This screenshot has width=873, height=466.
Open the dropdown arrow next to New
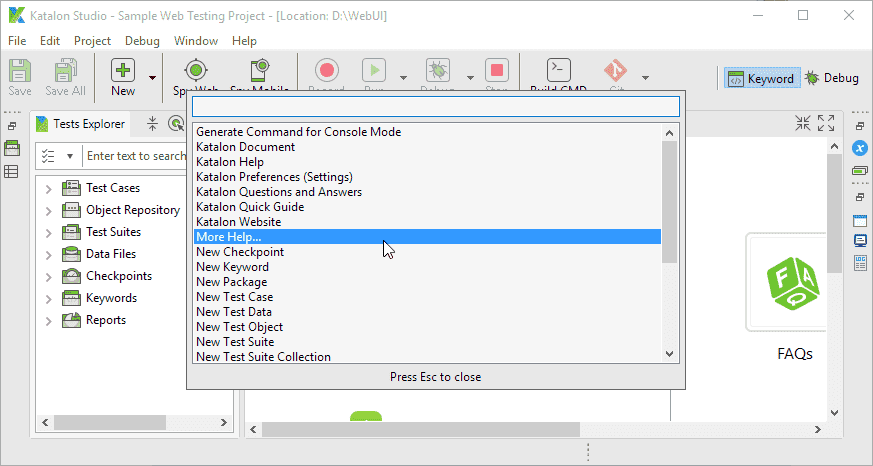tap(153, 77)
